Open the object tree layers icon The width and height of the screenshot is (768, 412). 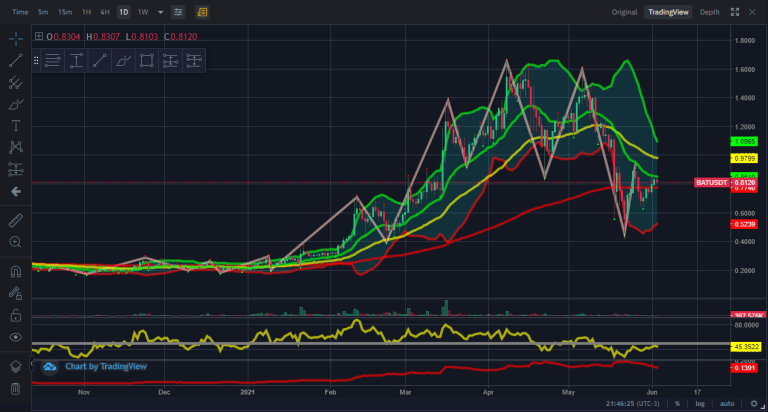click(16, 366)
